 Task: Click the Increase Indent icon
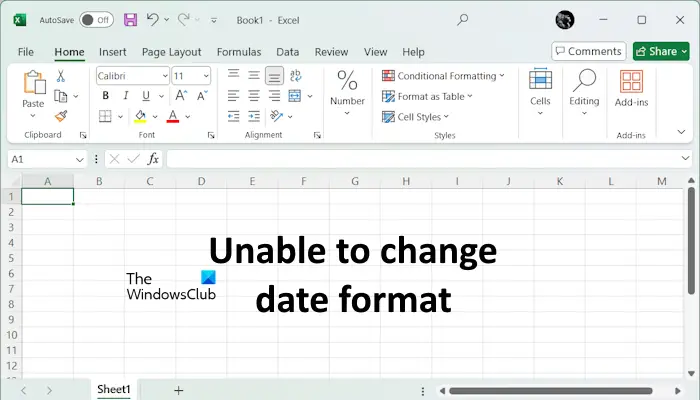(x=254, y=117)
